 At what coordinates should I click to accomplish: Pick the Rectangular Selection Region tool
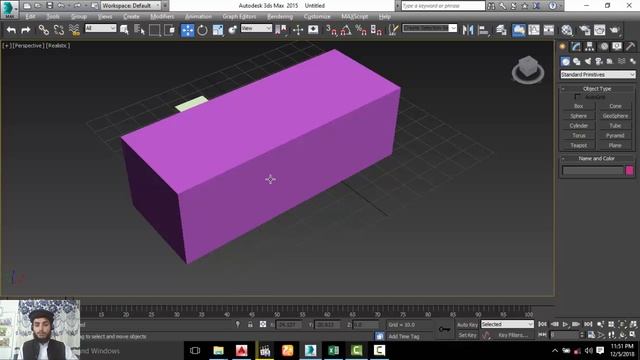pos(154,30)
